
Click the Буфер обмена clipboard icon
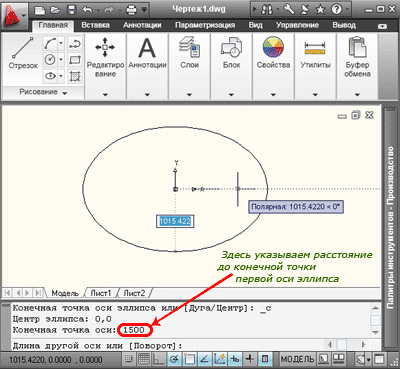pos(357,47)
